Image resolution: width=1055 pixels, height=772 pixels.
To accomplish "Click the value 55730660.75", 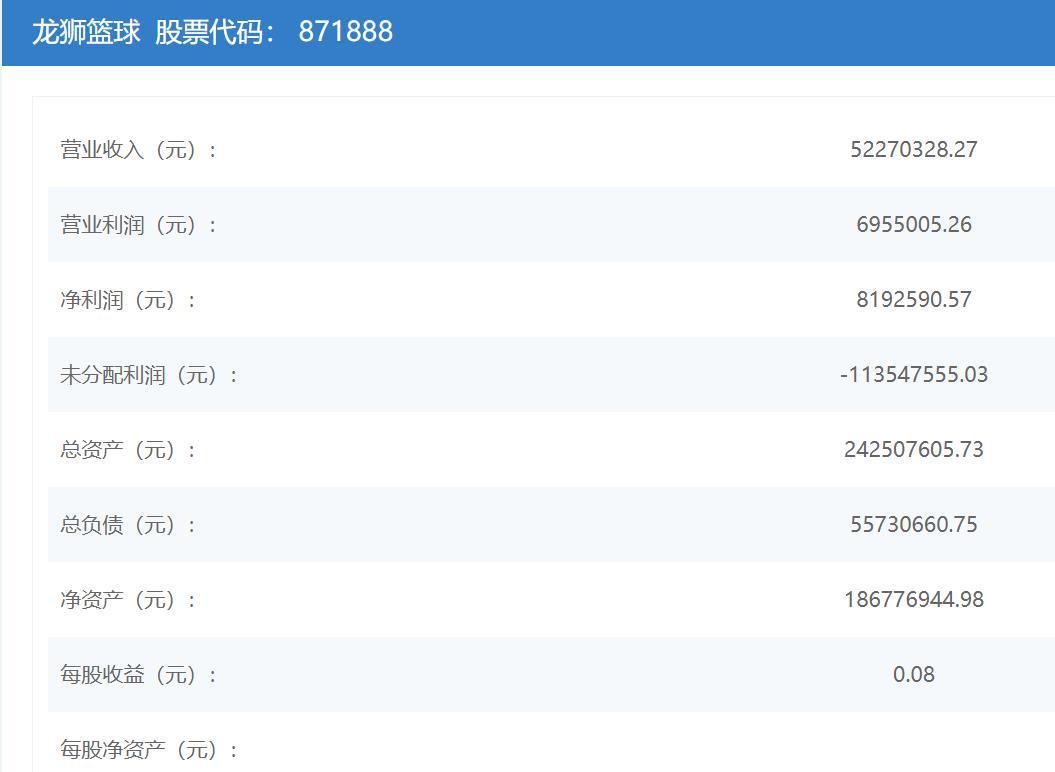I will click(x=914, y=524).
